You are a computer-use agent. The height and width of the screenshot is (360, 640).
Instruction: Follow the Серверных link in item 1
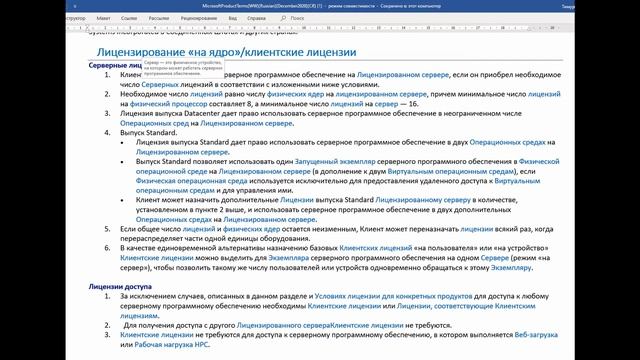160,84
